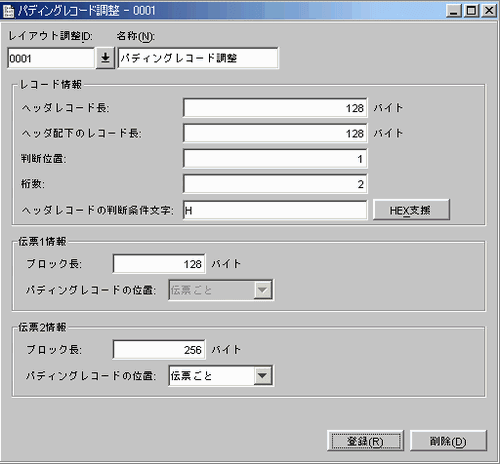500x464 pixels.
Task: Click the 判断位置: label
Action: tap(44, 159)
